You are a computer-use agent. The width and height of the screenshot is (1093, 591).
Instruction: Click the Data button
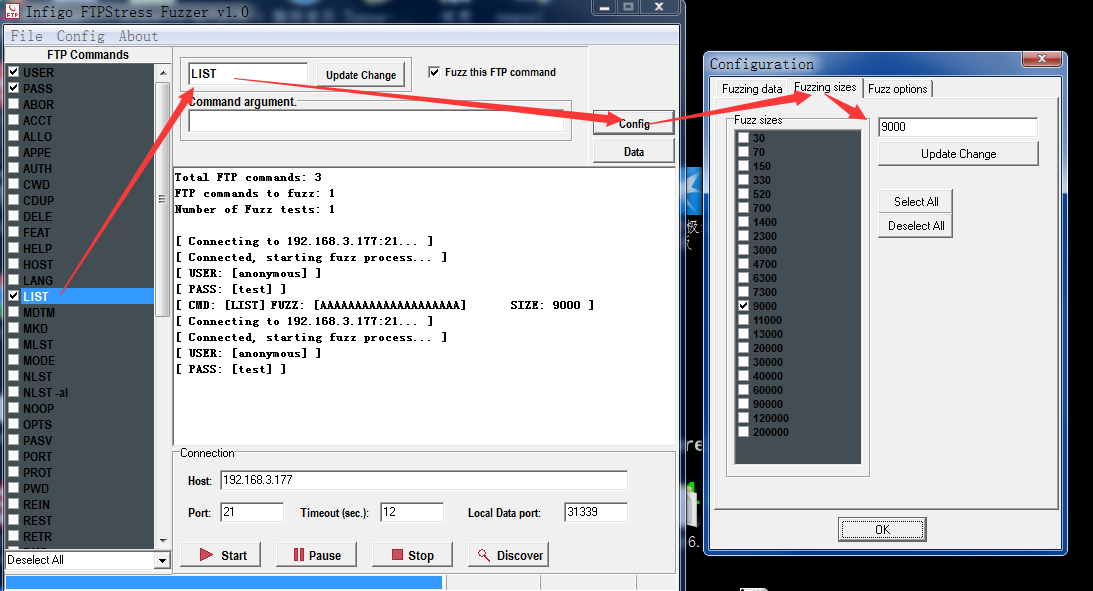tap(634, 151)
